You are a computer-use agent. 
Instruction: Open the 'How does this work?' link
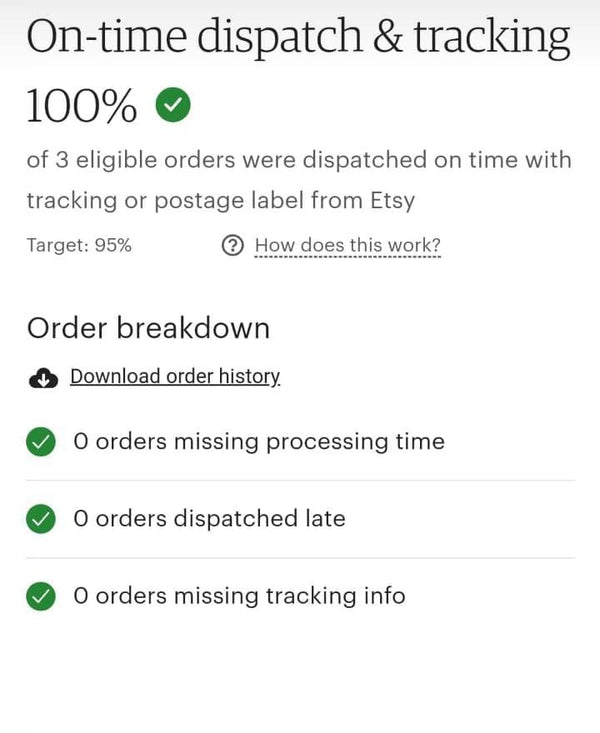347,246
